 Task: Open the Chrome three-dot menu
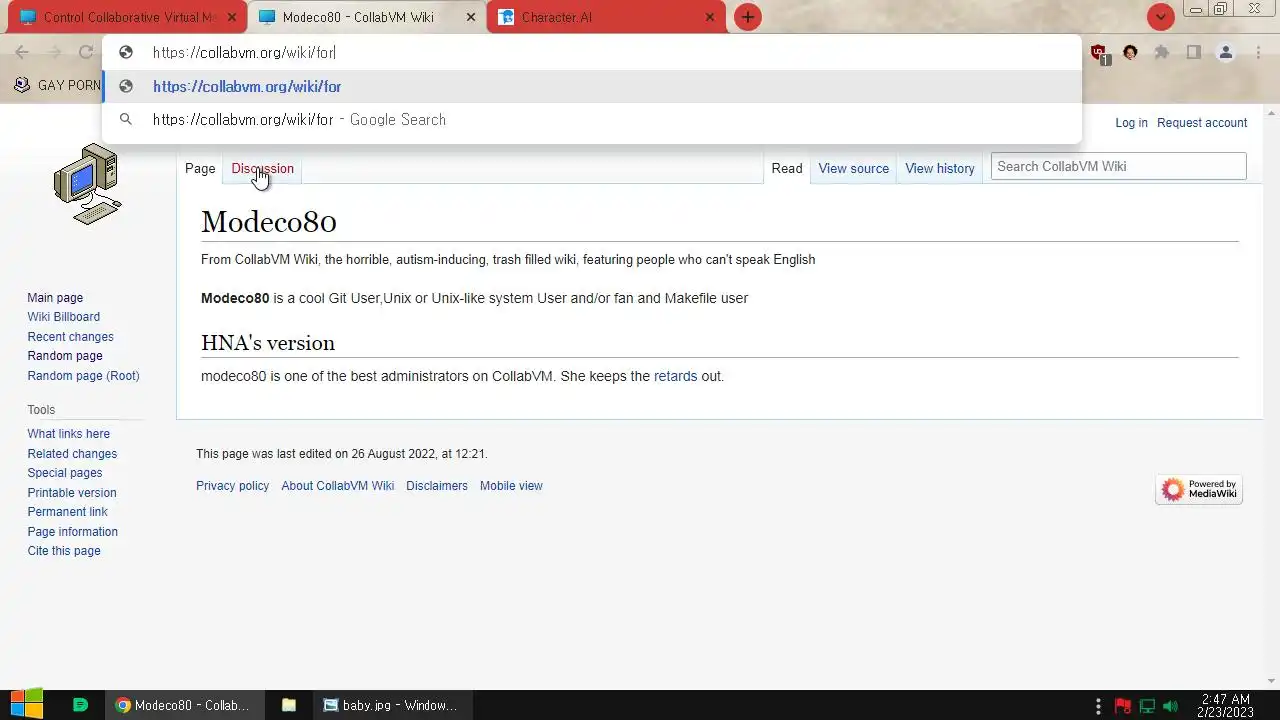point(1258,53)
